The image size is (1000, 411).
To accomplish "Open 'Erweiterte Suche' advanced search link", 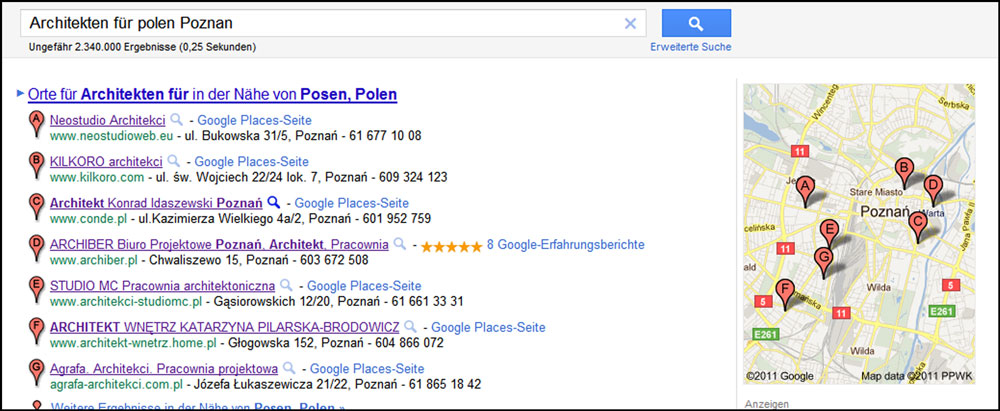I will tap(690, 47).
